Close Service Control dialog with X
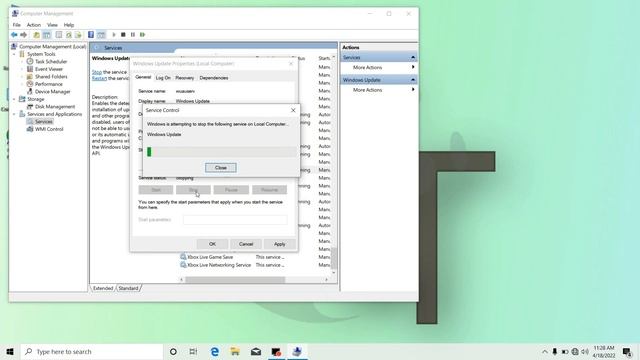This screenshot has height=360, width=640. (x=293, y=110)
